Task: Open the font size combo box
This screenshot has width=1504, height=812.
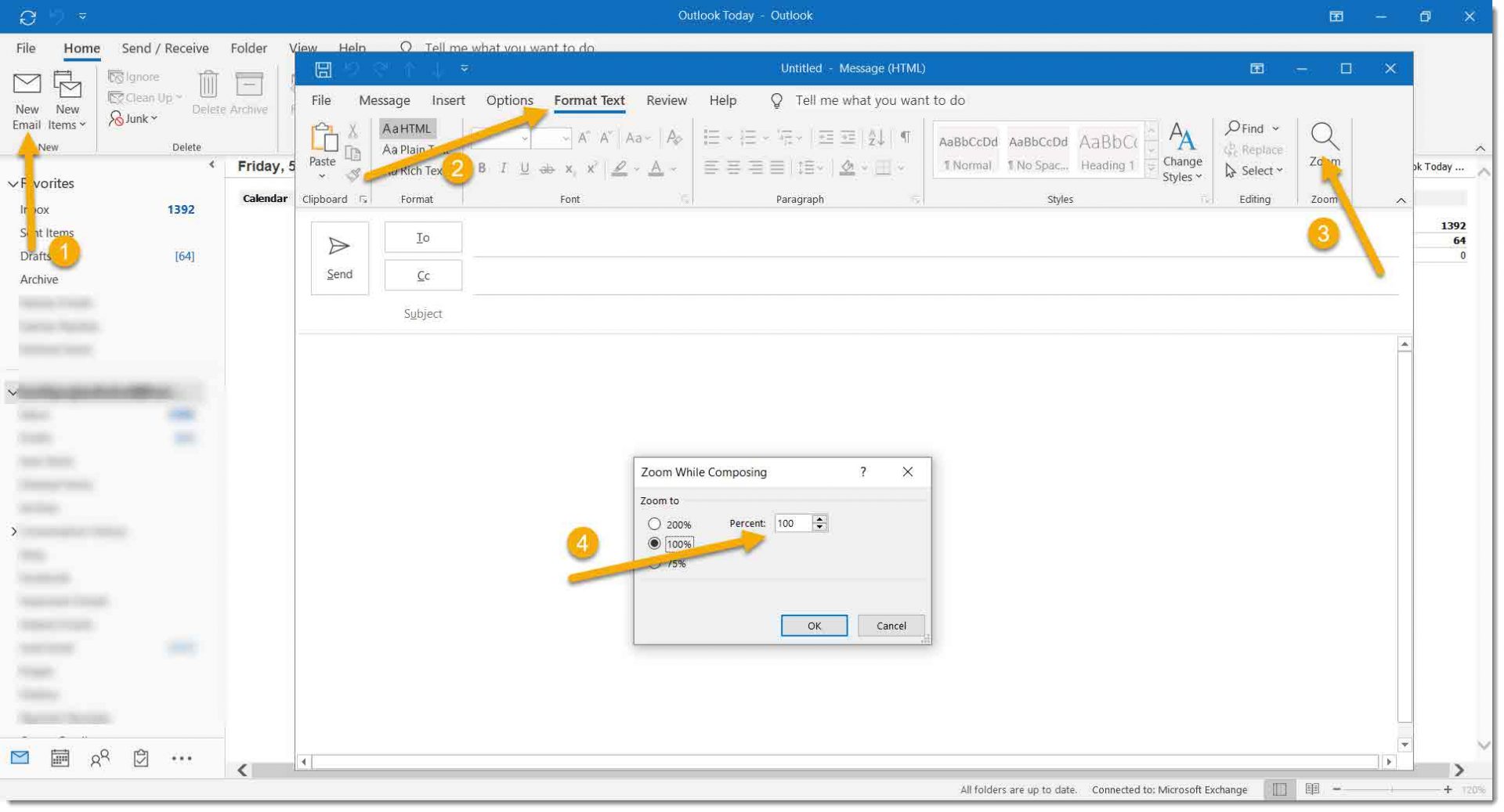Action: (551, 138)
